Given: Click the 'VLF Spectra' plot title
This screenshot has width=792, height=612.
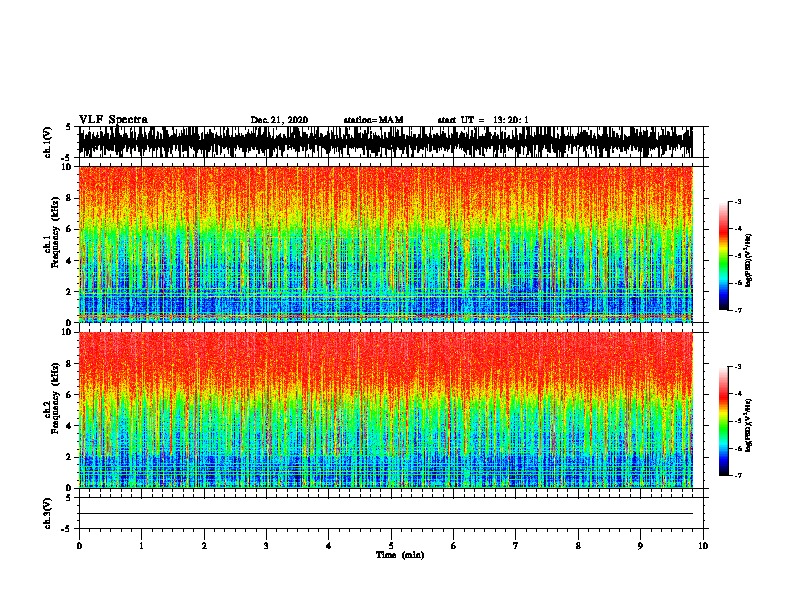Looking at the screenshot, I should 113,120.
